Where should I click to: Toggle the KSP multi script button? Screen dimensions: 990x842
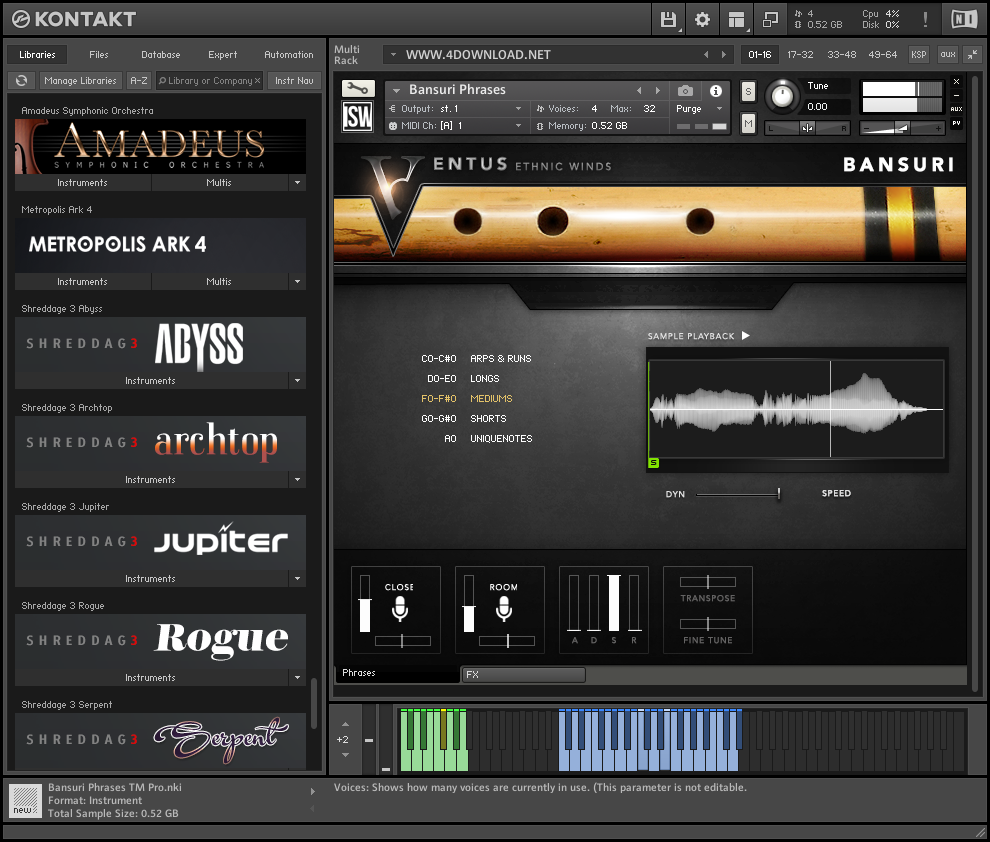coord(919,55)
